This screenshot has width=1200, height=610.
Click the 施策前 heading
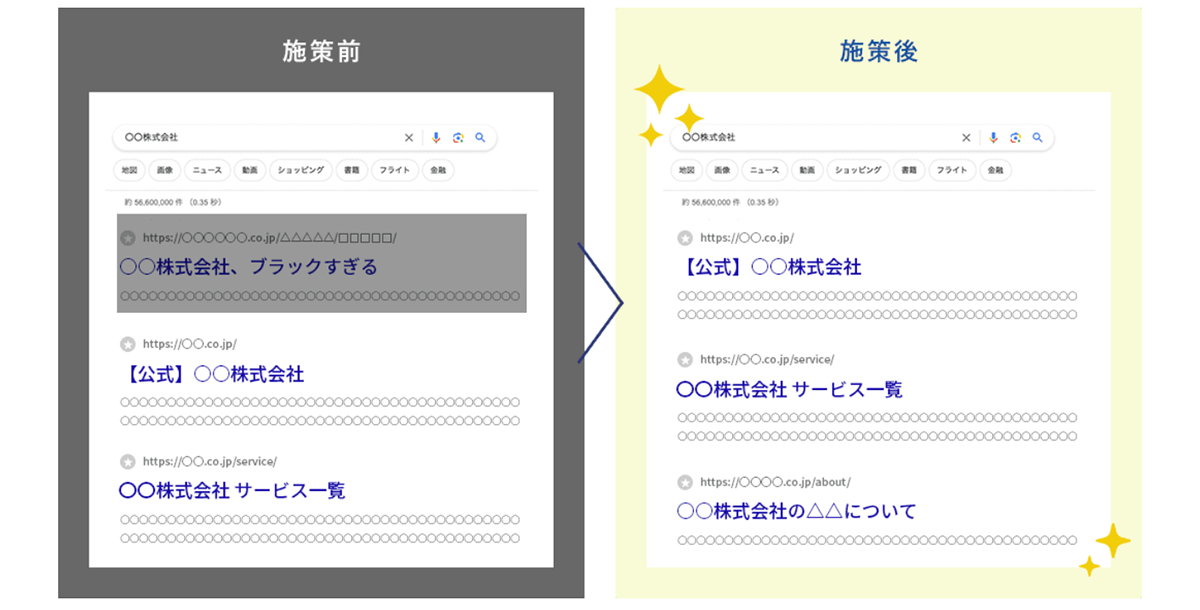tap(321, 52)
